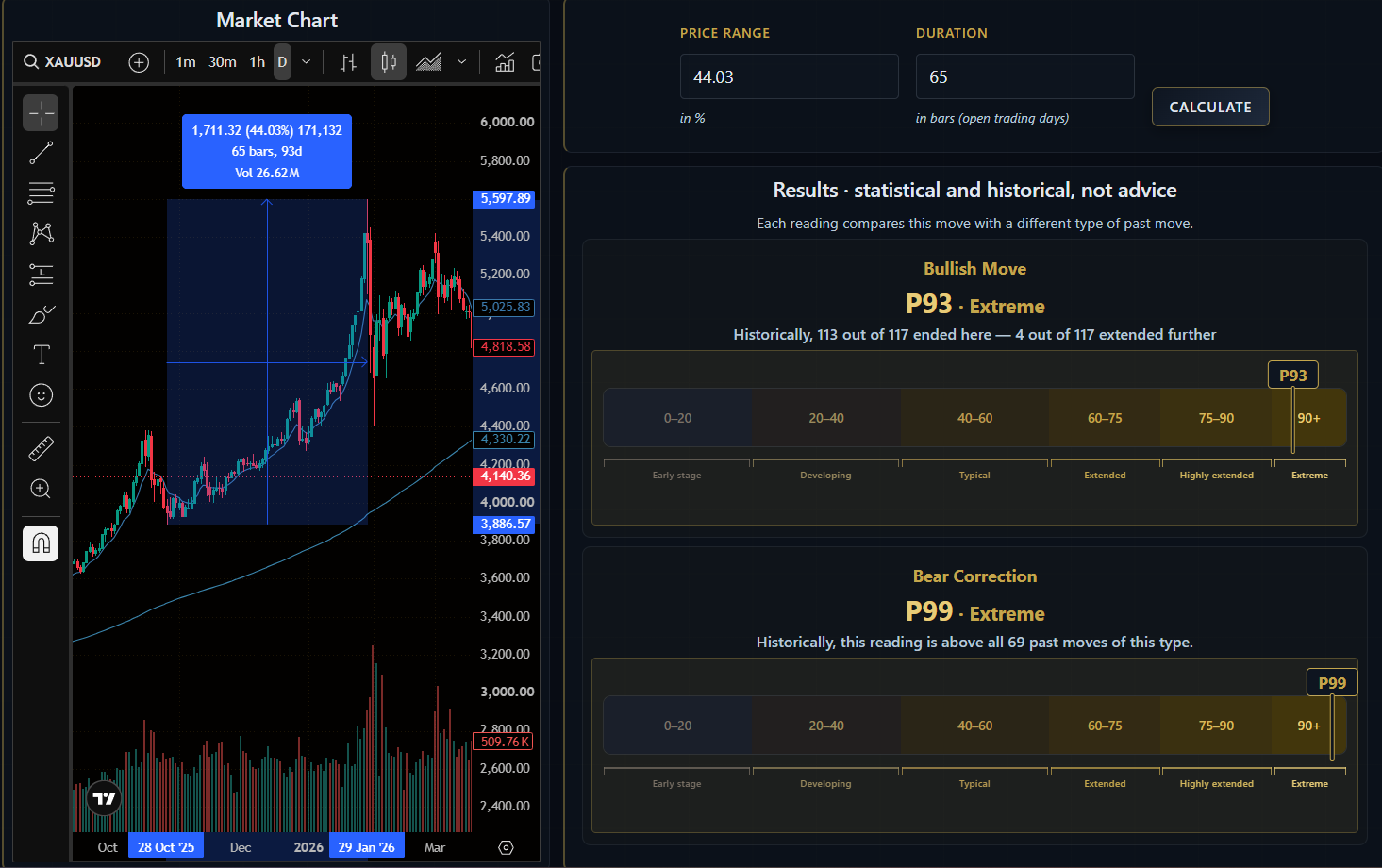Select the D daily interval
The width and height of the screenshot is (1382, 868).
[282, 62]
